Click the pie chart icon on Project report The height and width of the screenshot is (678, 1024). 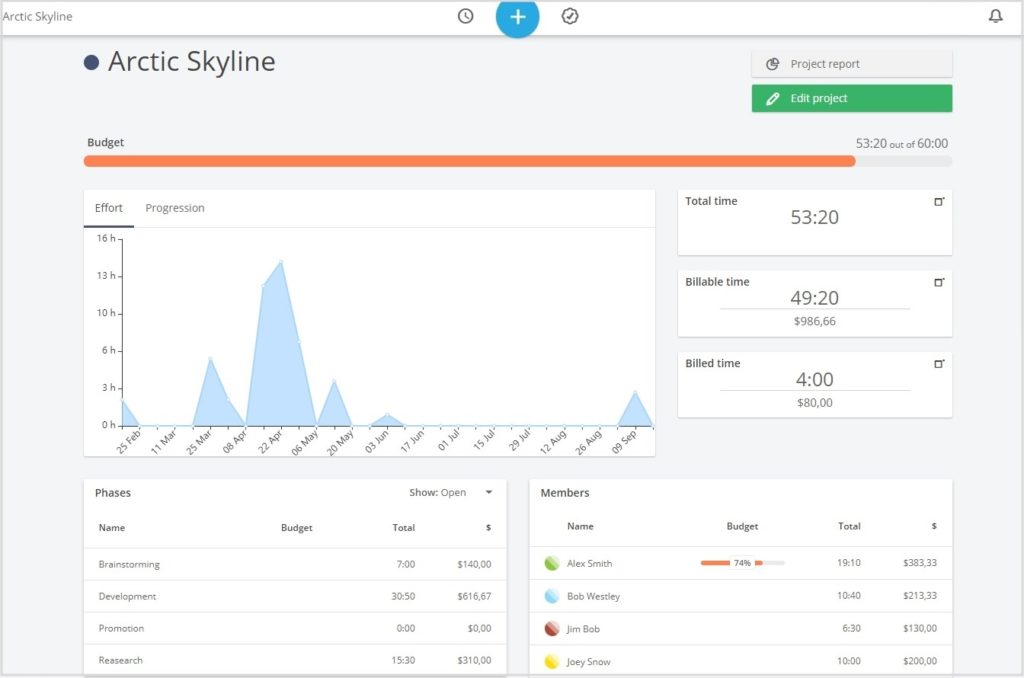[x=771, y=63]
